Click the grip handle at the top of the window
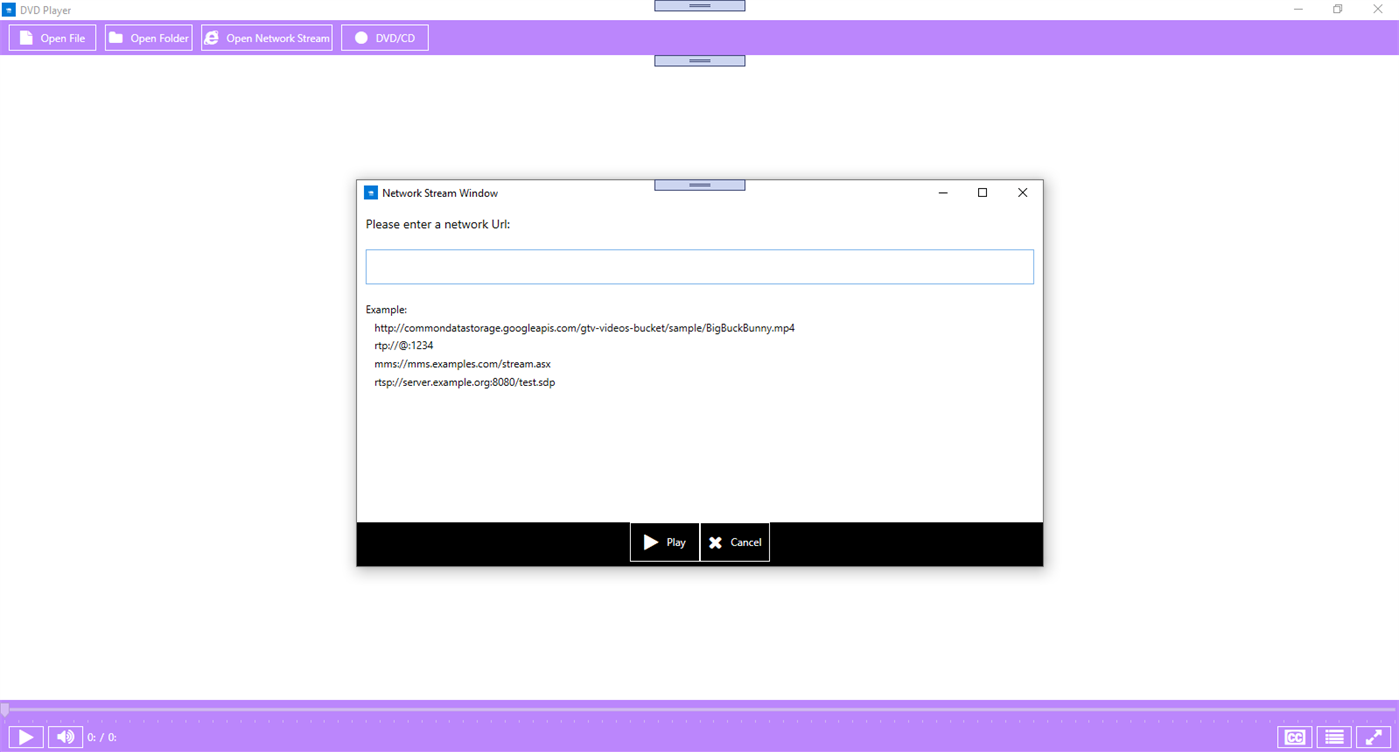1399x752 pixels. 699,5
